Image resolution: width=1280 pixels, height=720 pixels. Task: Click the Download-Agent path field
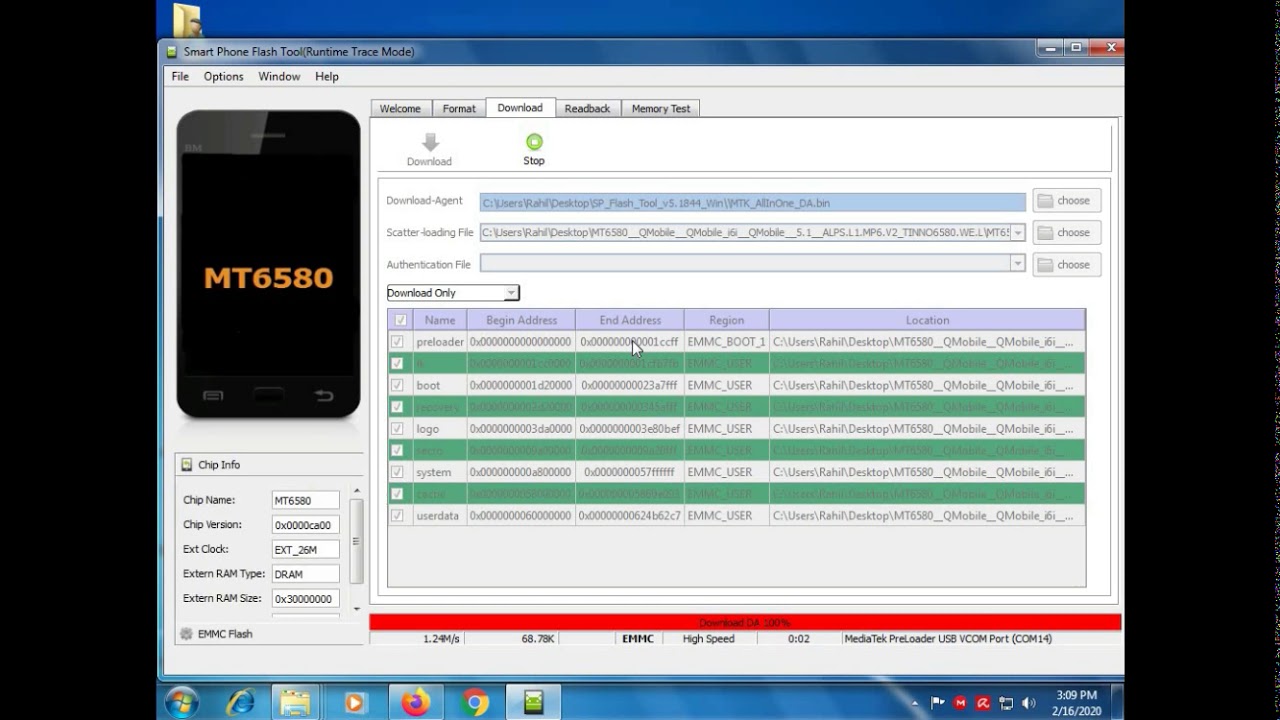[x=753, y=202]
